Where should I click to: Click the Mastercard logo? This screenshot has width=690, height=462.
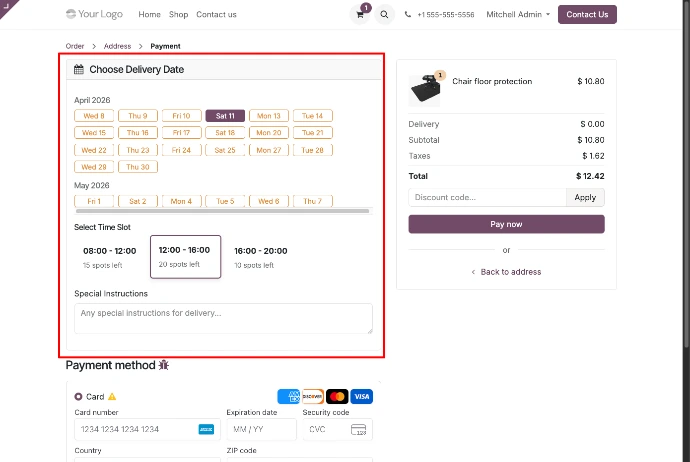(337, 396)
